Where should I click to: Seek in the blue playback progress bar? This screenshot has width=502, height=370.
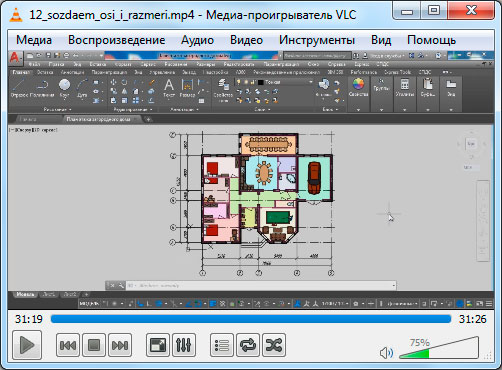click(251, 319)
